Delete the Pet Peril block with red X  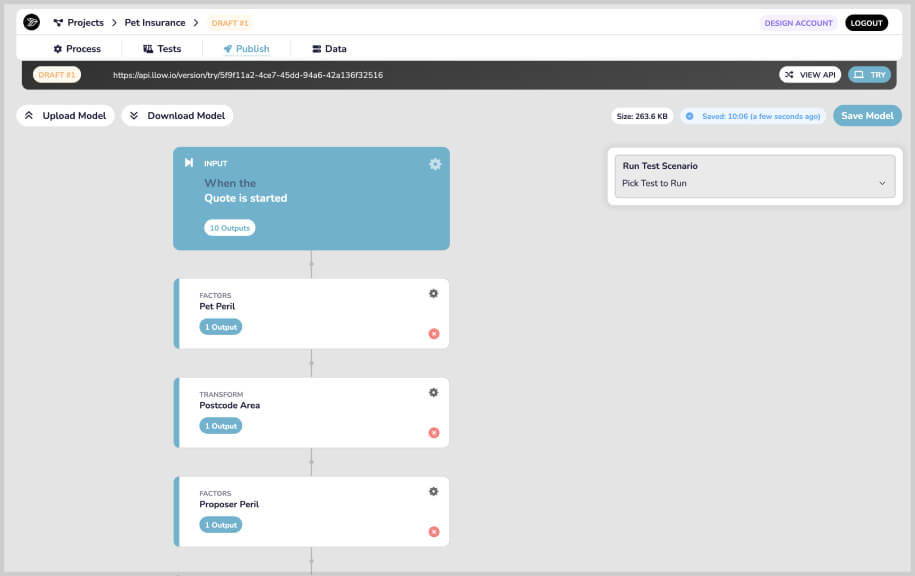(x=434, y=334)
